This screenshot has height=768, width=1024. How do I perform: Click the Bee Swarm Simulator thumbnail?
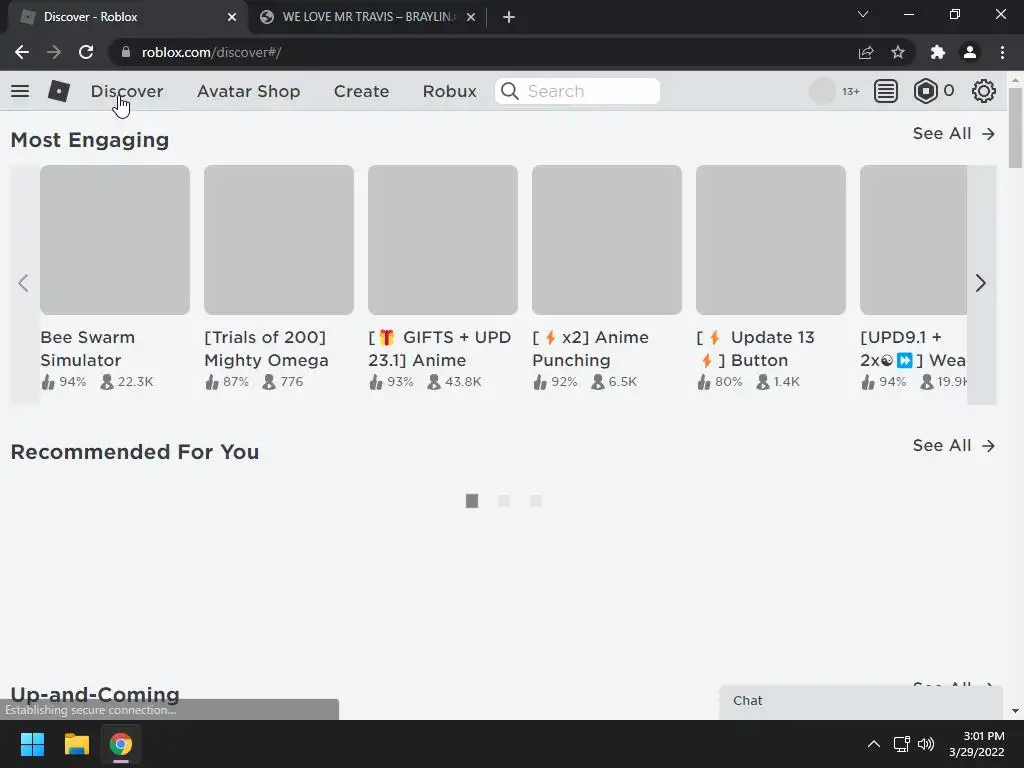click(x=115, y=240)
